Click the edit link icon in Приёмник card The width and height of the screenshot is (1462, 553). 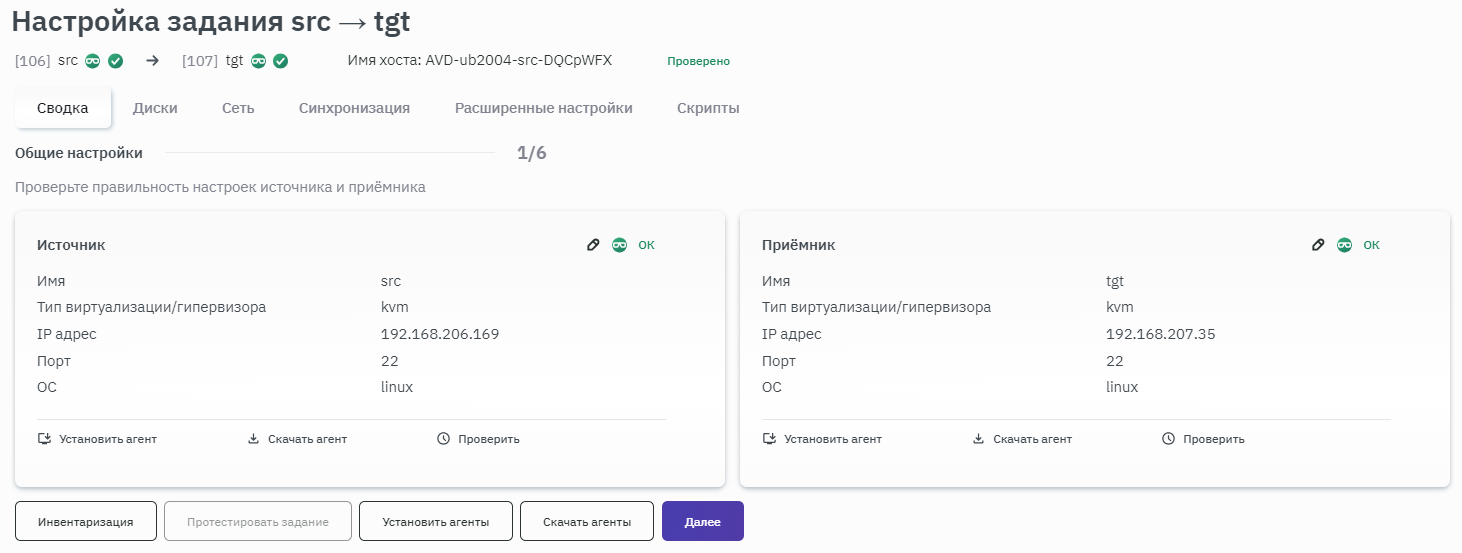pyautogui.click(x=1318, y=245)
